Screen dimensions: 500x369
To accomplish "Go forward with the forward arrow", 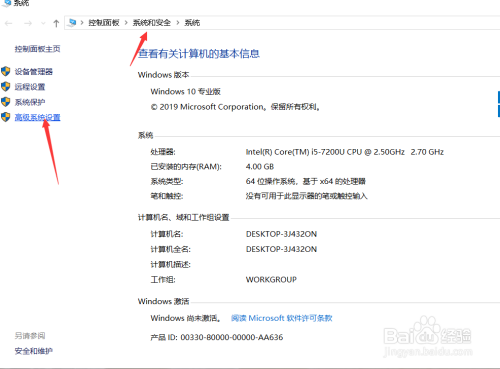I will (x=28, y=23).
